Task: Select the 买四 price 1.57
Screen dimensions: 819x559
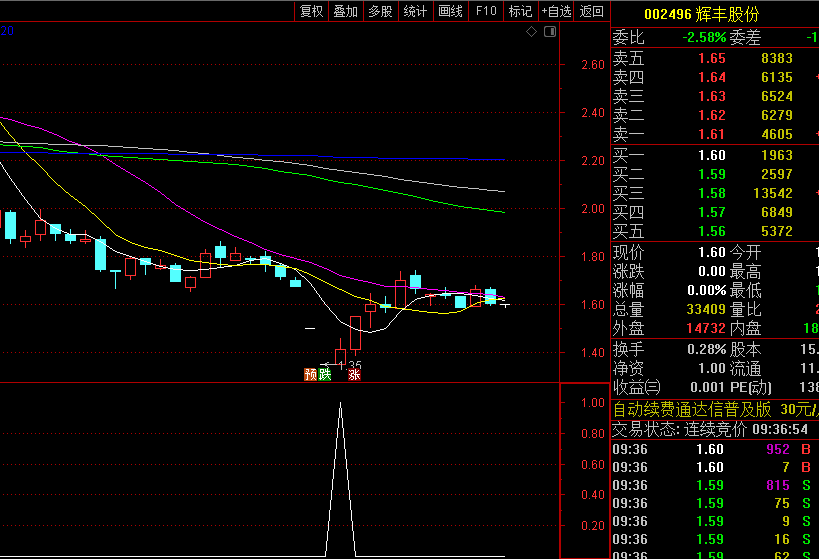Action: (x=712, y=212)
